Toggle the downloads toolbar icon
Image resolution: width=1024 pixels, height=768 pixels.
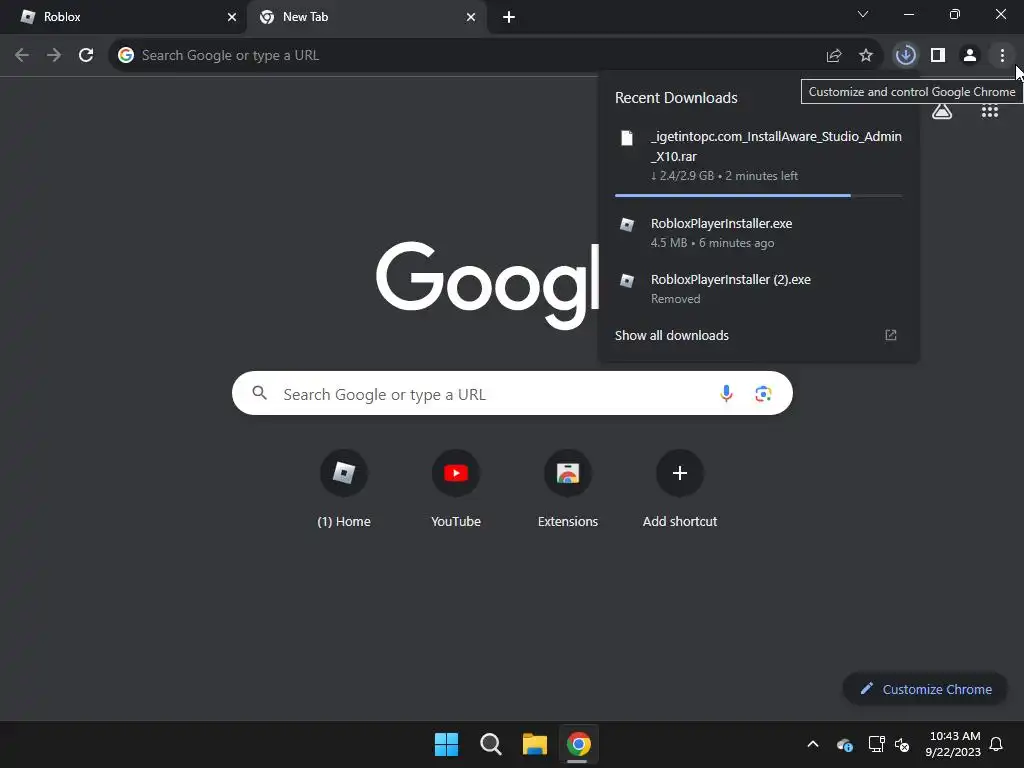[x=906, y=56]
